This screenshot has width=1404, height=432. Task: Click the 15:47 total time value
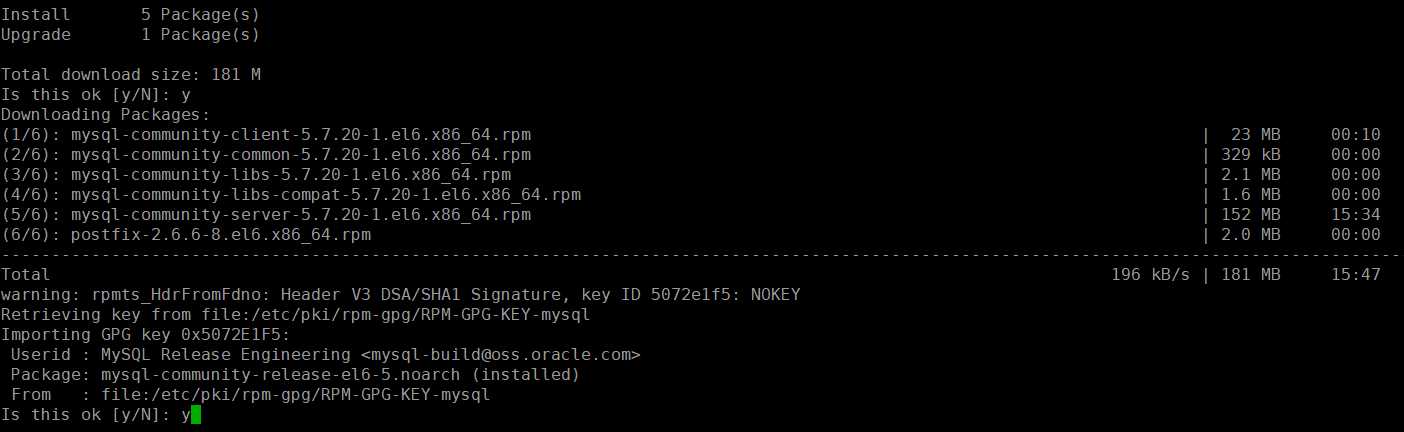(1356, 275)
